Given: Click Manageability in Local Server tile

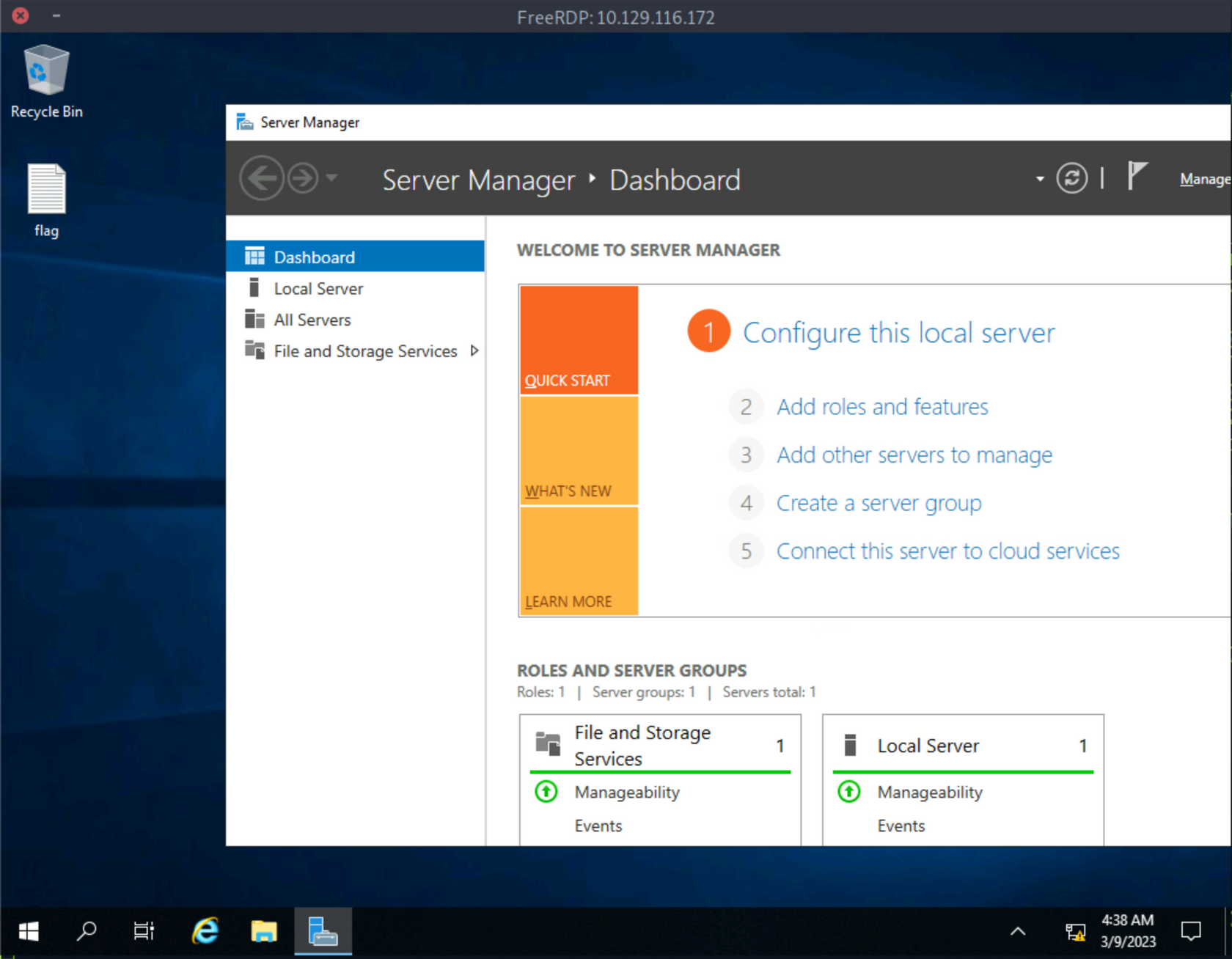Looking at the screenshot, I should tap(930, 793).
